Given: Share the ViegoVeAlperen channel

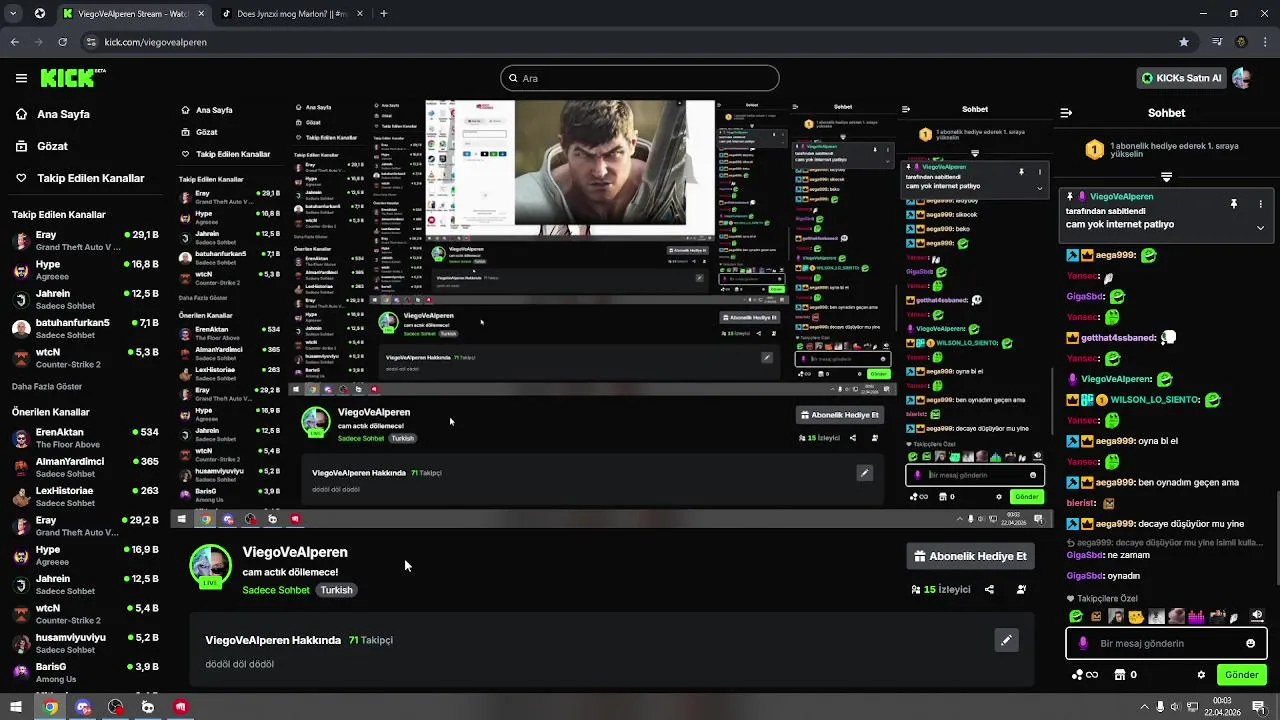Looking at the screenshot, I should coord(989,590).
